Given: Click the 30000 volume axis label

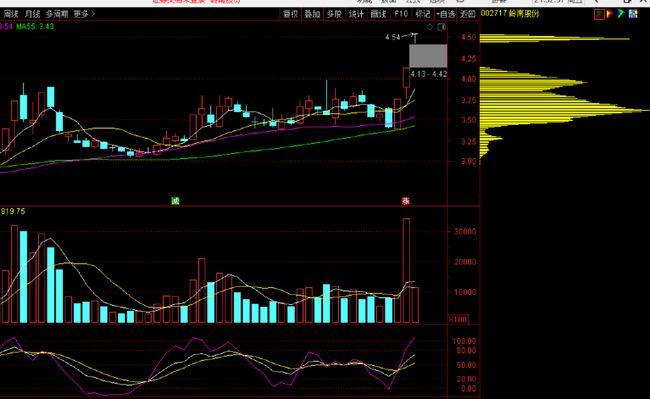Looking at the screenshot, I should click(465, 232).
